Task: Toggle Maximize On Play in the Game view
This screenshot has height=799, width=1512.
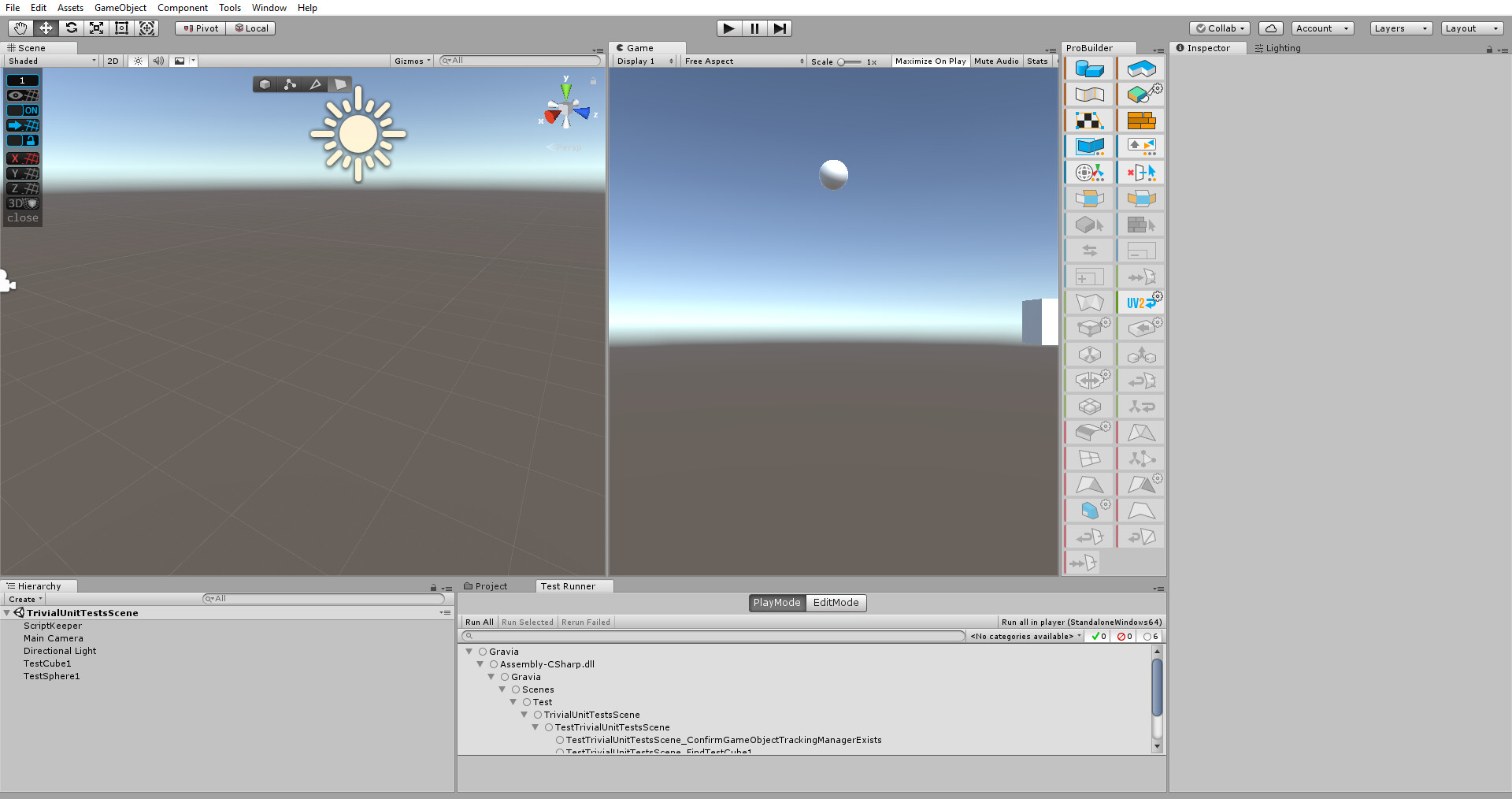Action: pos(930,61)
